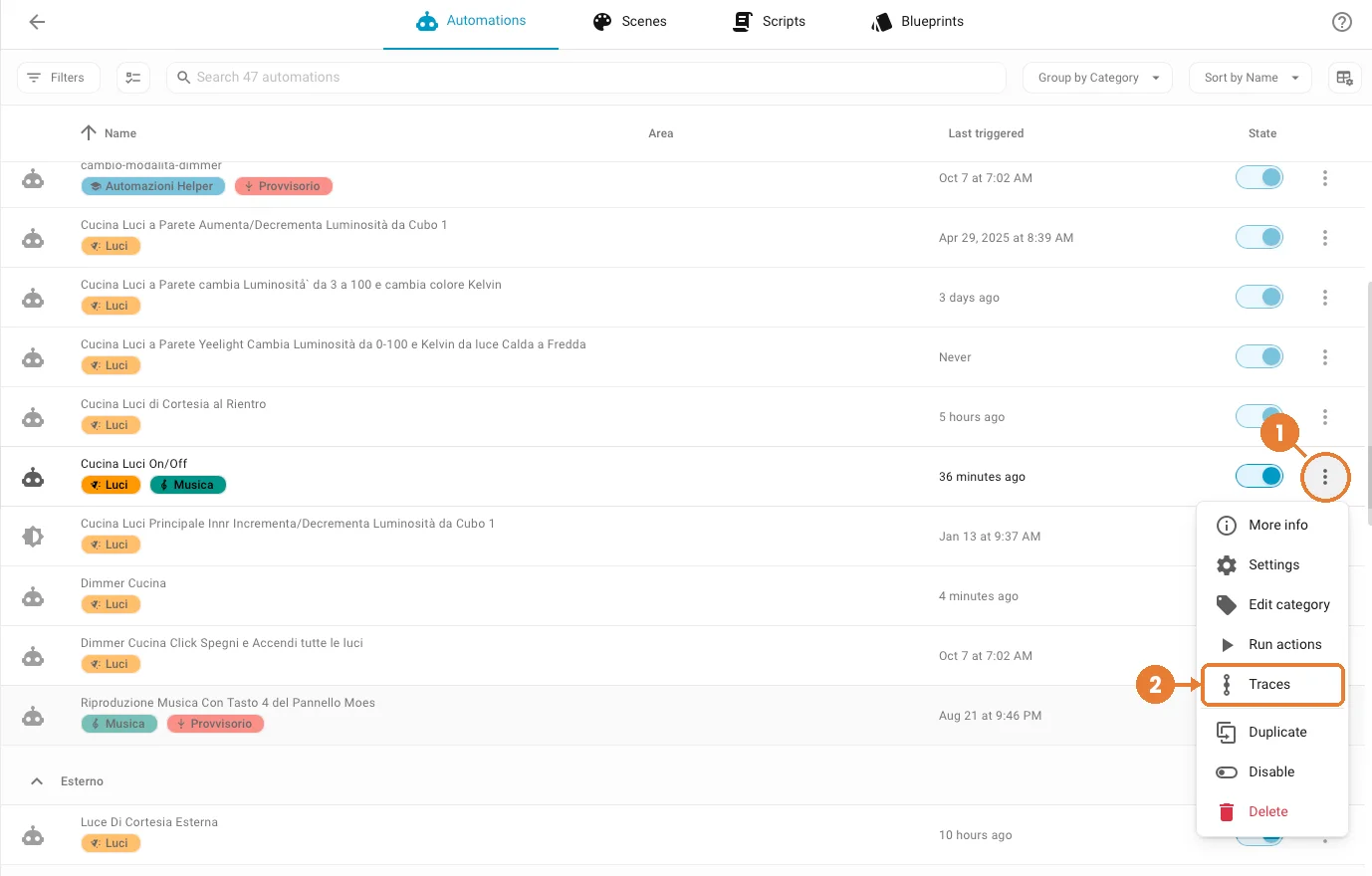Click Luci label on Dimmer Cucina row
This screenshot has width=1372, height=876.
click(x=111, y=604)
